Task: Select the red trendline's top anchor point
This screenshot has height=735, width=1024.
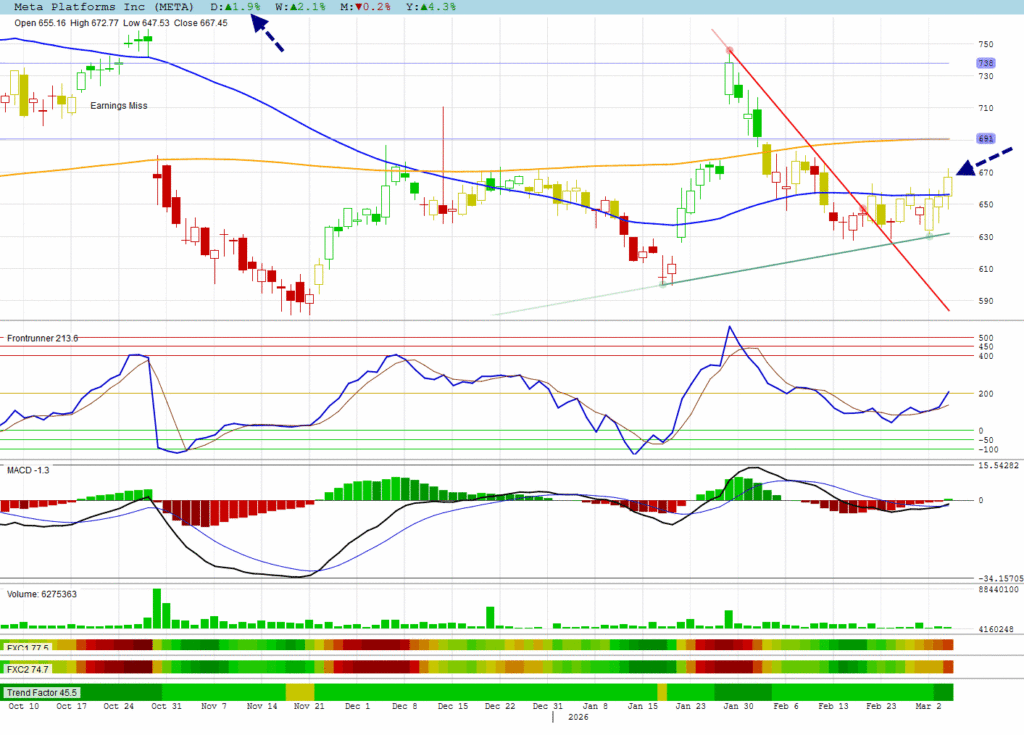Action: pyautogui.click(x=729, y=49)
